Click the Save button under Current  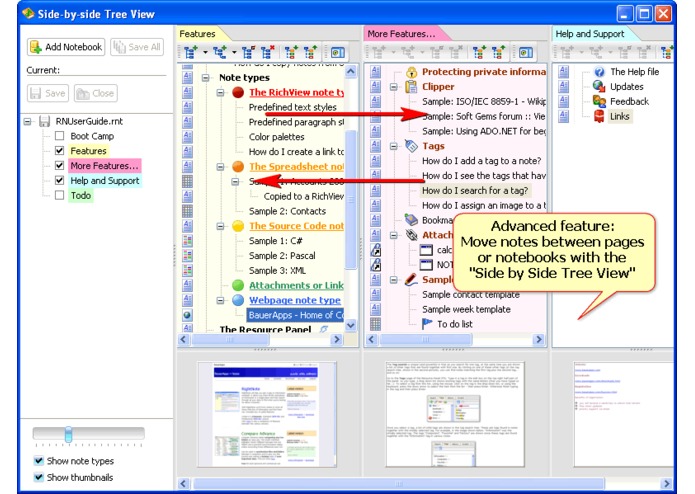tap(48, 93)
